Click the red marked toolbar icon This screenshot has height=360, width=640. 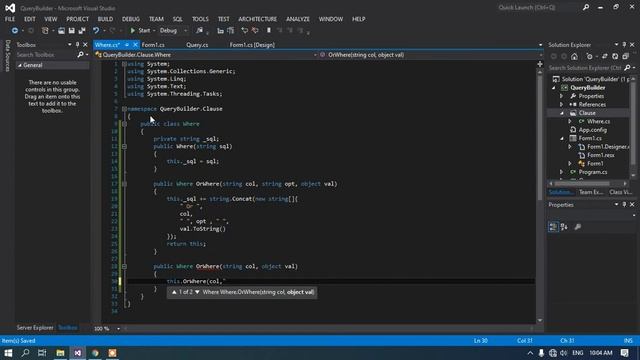255,31
